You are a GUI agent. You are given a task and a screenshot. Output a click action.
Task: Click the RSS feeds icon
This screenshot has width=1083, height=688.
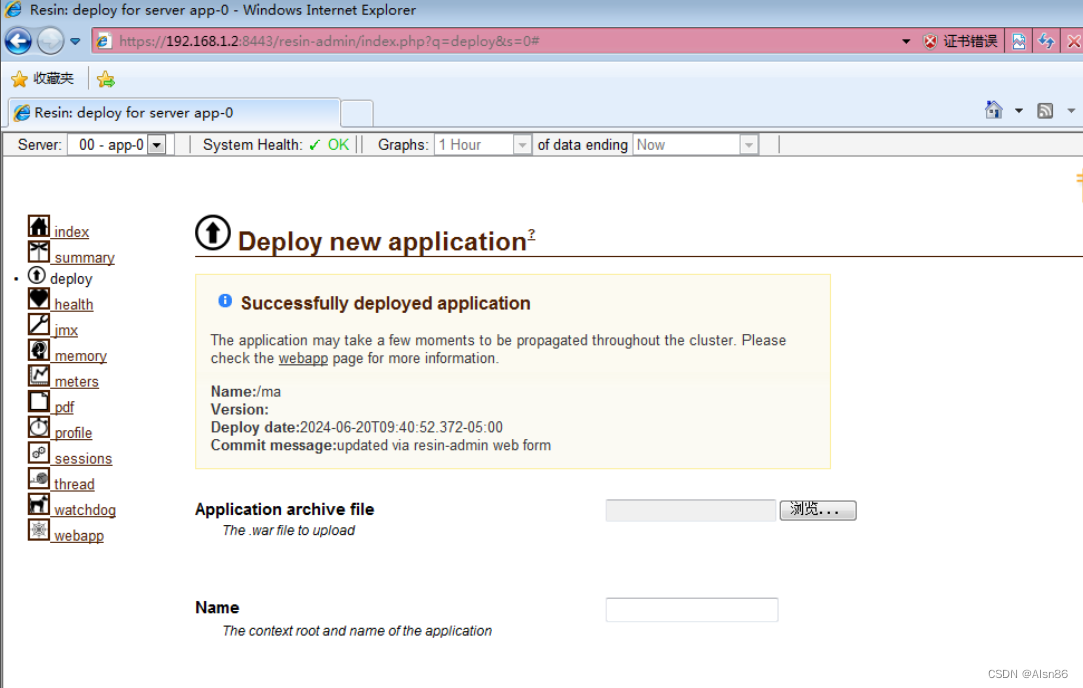point(1045,111)
